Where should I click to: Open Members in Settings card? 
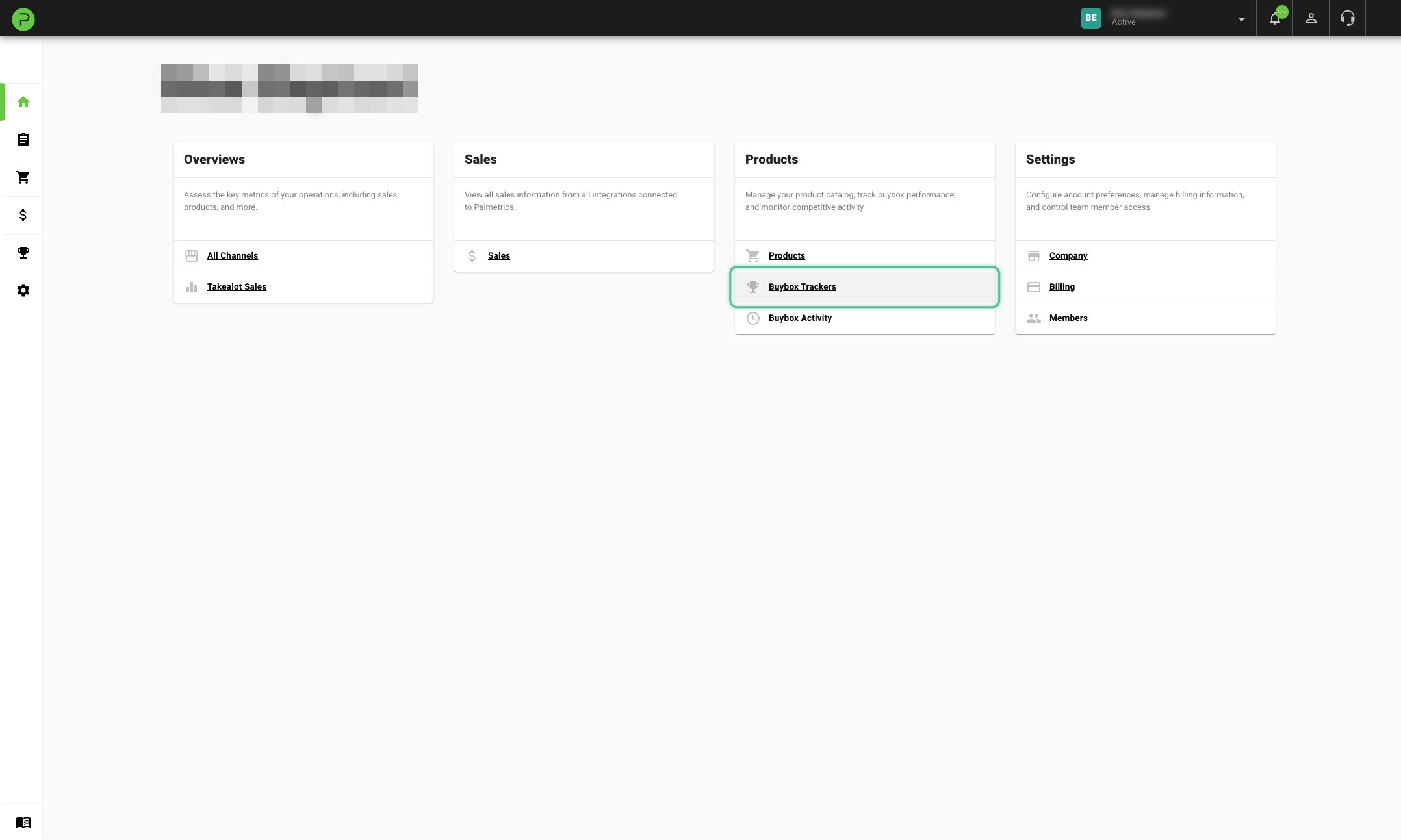tap(1068, 318)
